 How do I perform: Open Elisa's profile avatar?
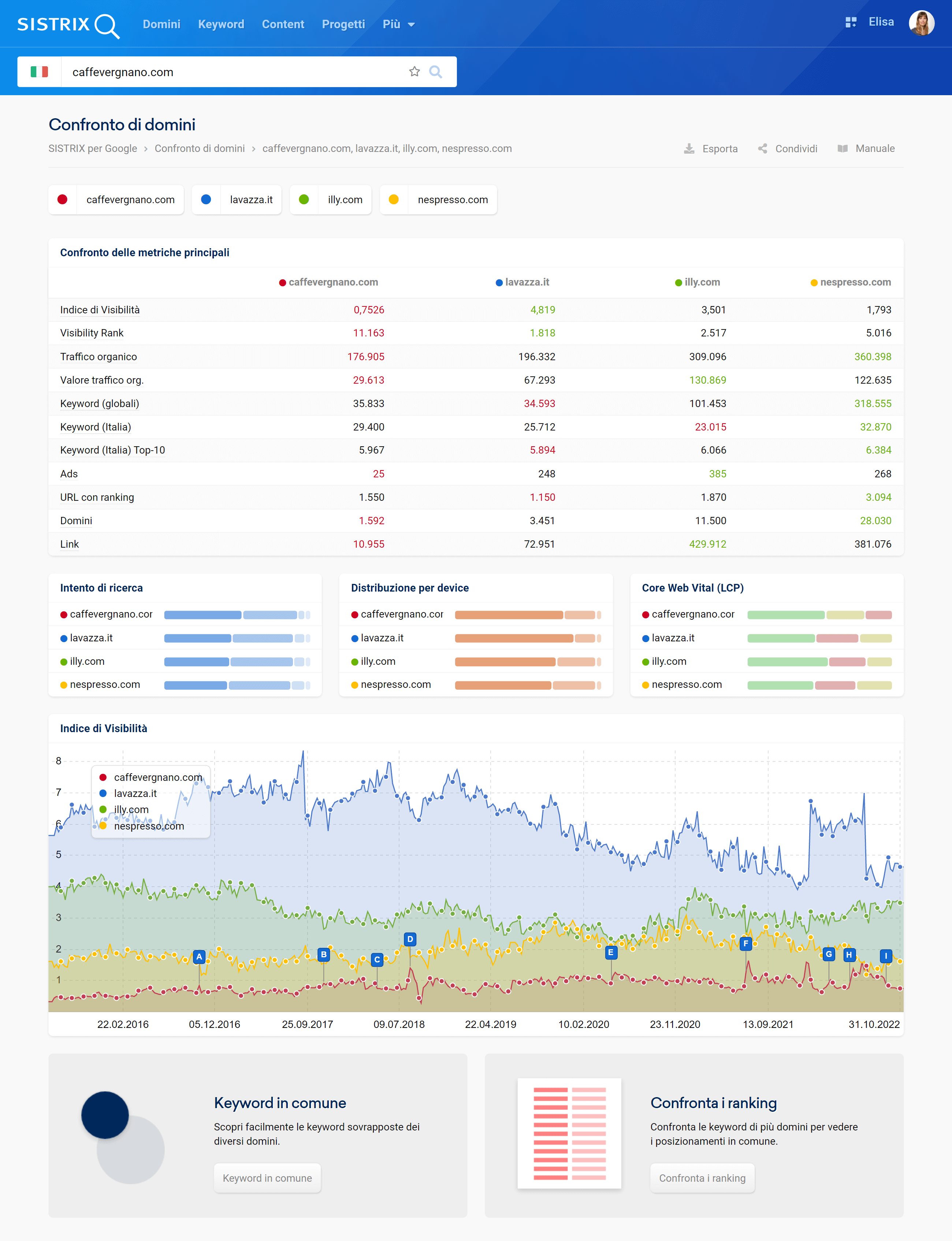(921, 23)
